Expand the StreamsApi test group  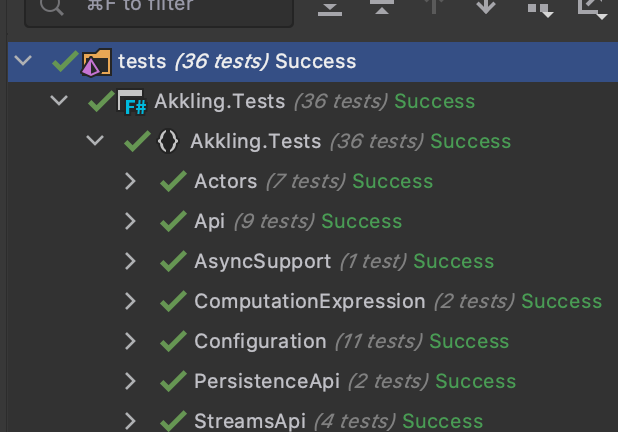tap(130, 421)
